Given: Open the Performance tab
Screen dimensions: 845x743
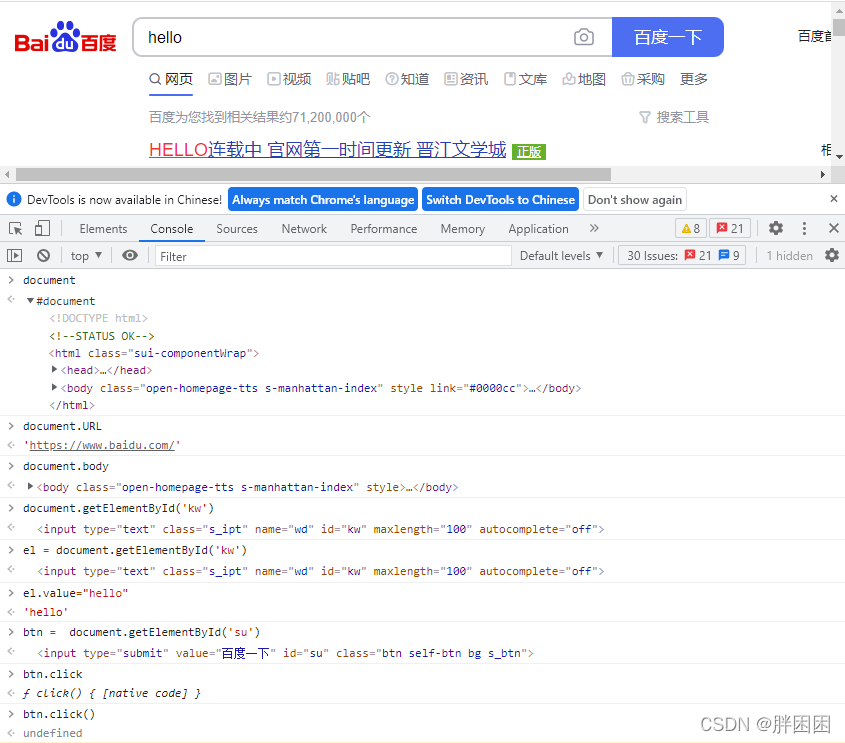Looking at the screenshot, I should point(384,228).
